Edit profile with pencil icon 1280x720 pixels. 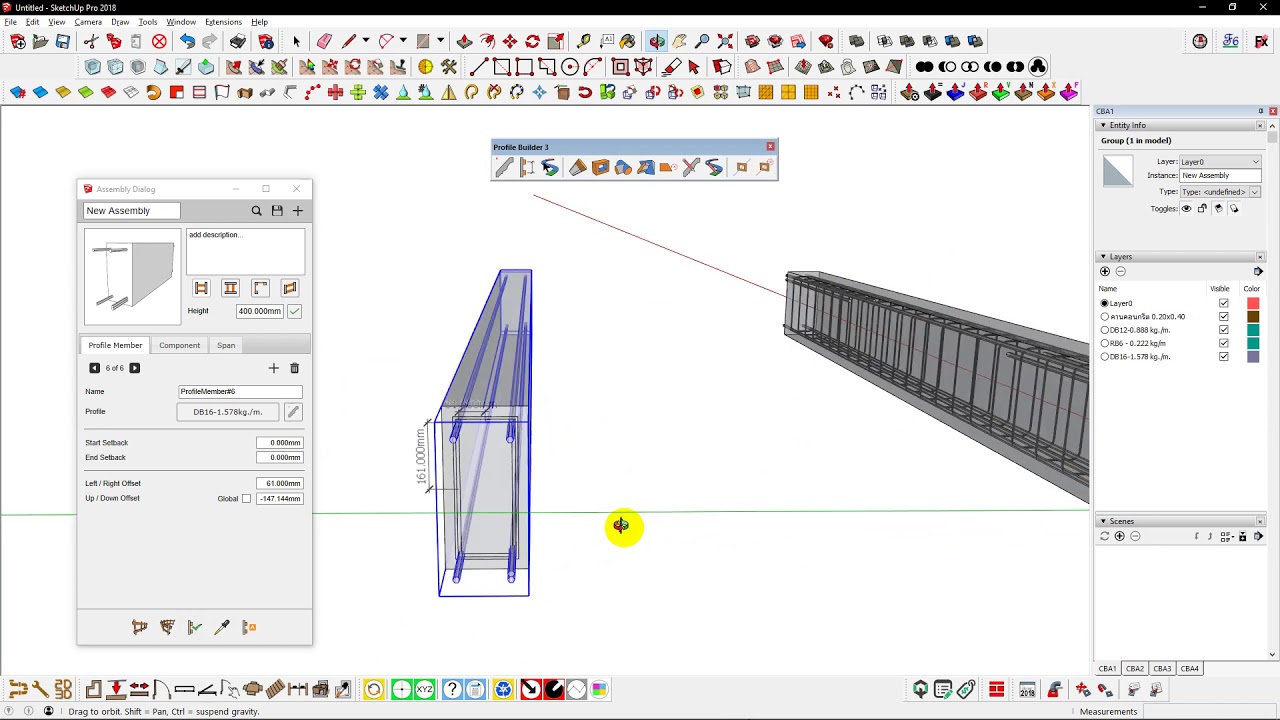click(x=293, y=412)
